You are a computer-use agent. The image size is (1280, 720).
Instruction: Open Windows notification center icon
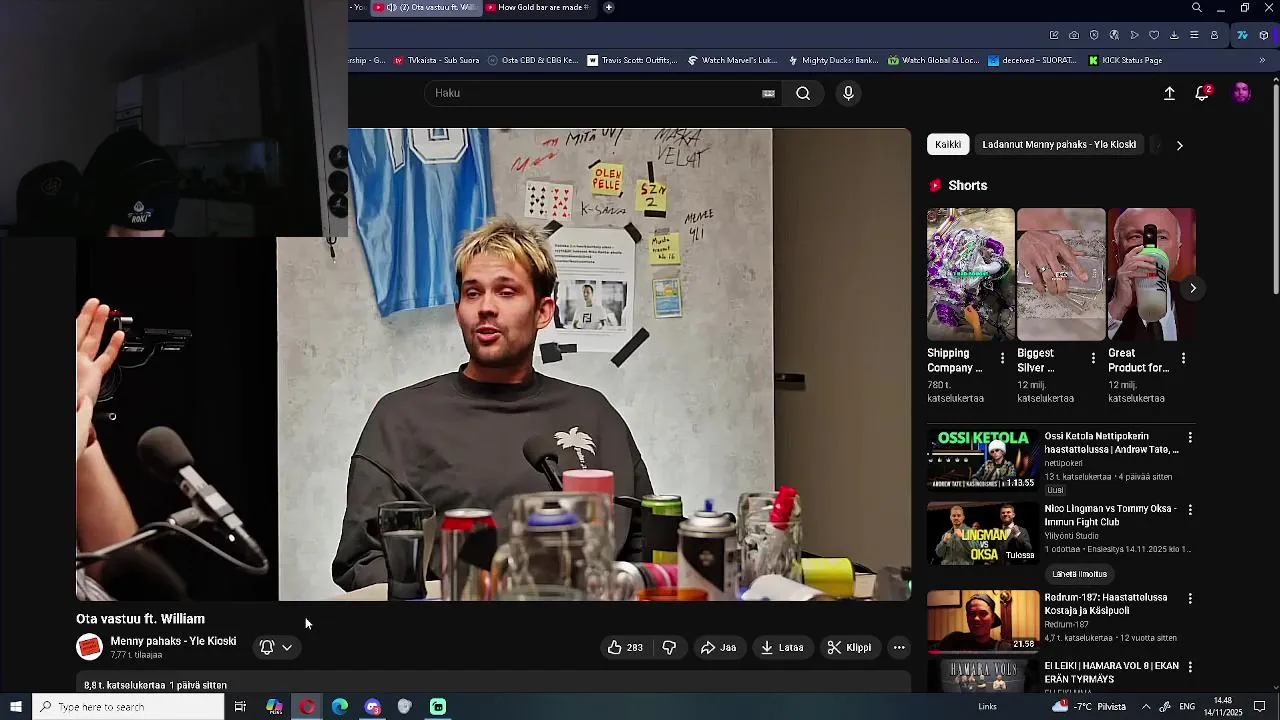[1259, 707]
